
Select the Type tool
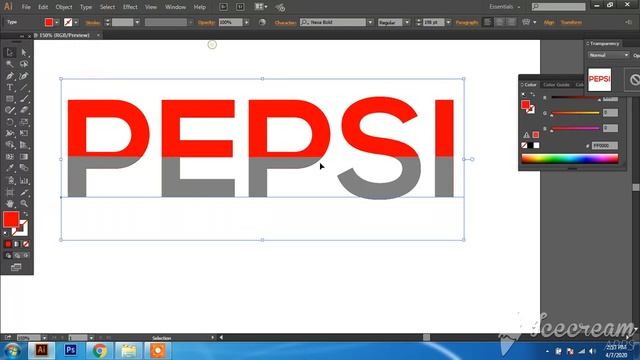click(10, 87)
